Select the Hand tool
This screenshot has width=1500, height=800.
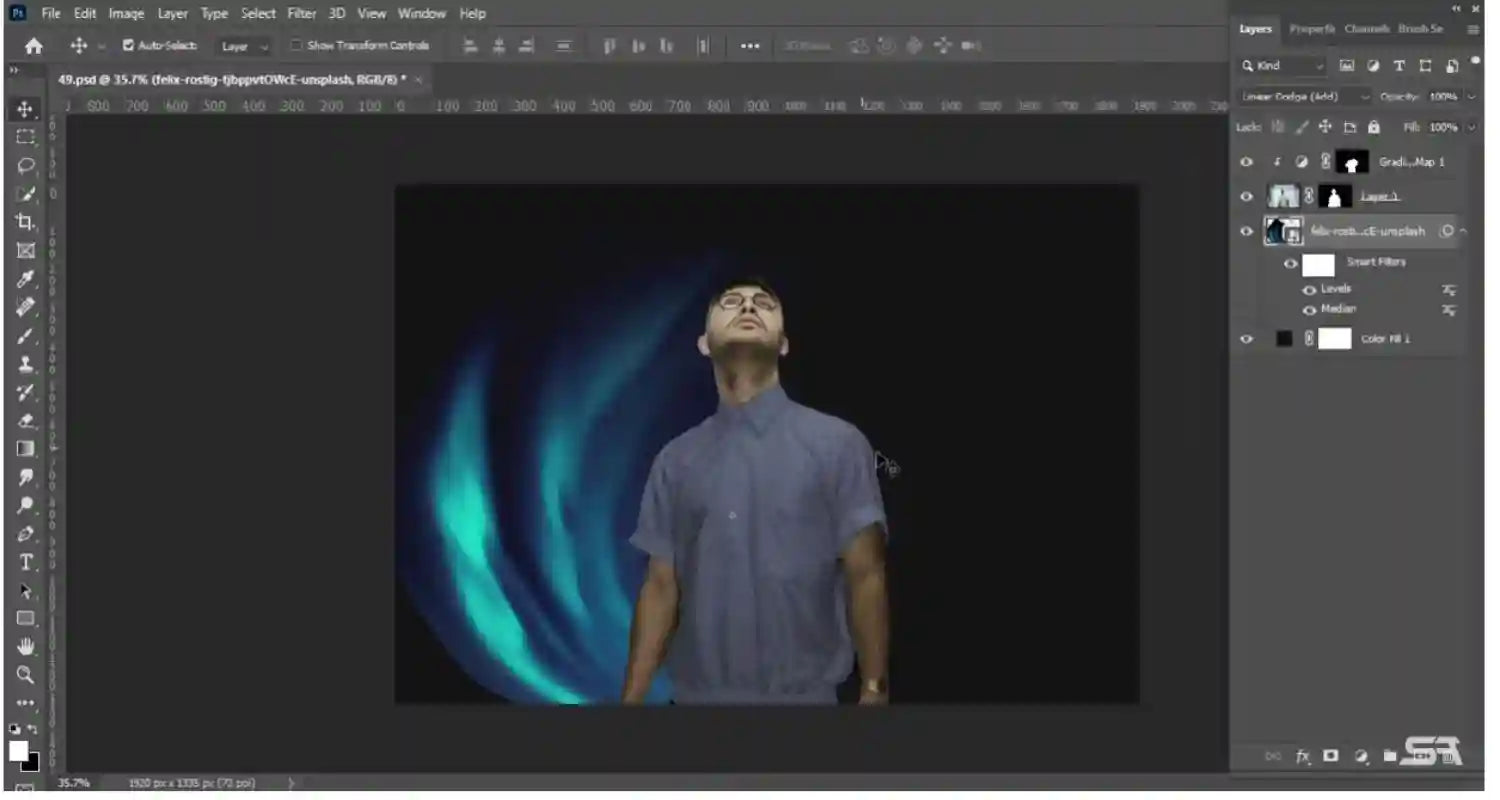26,647
